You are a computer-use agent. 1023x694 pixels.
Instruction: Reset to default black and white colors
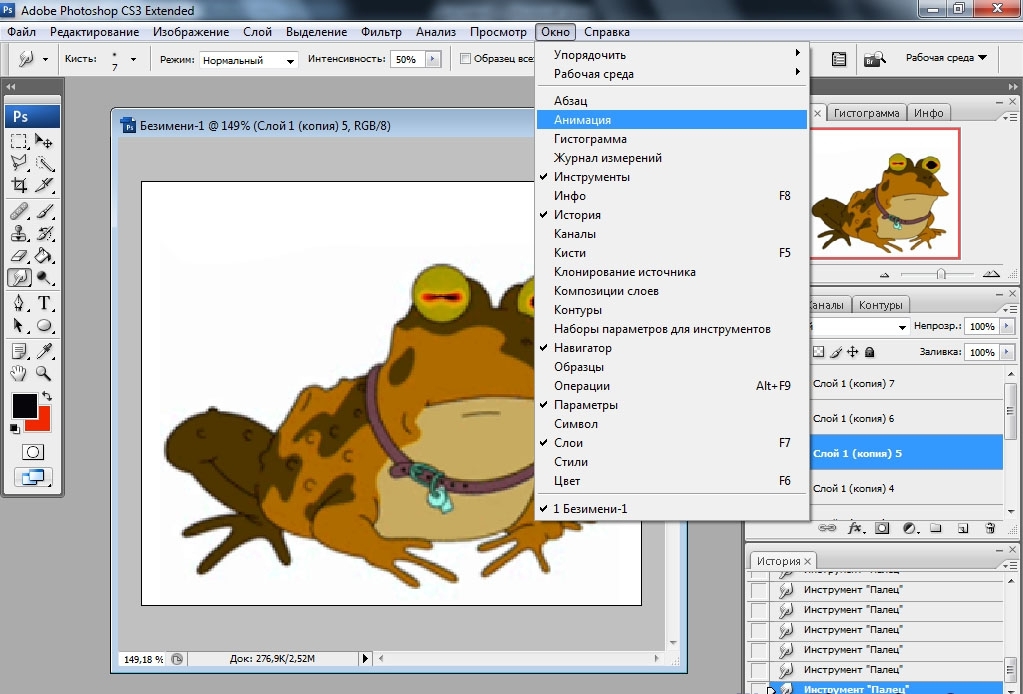[14, 429]
